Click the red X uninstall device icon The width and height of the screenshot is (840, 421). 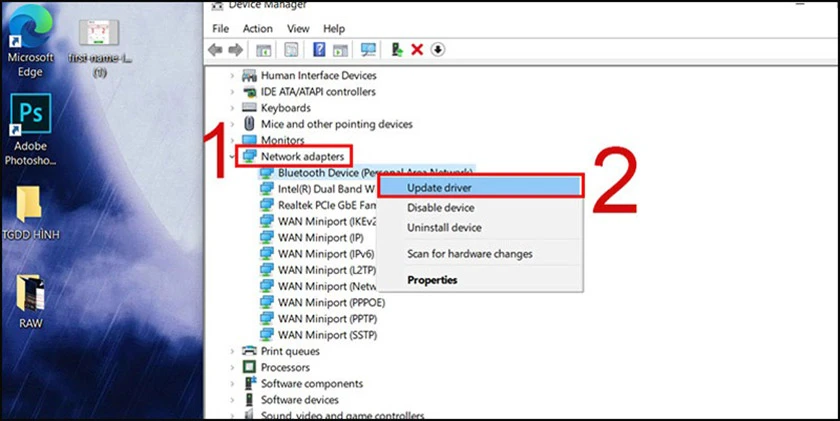tap(417, 50)
